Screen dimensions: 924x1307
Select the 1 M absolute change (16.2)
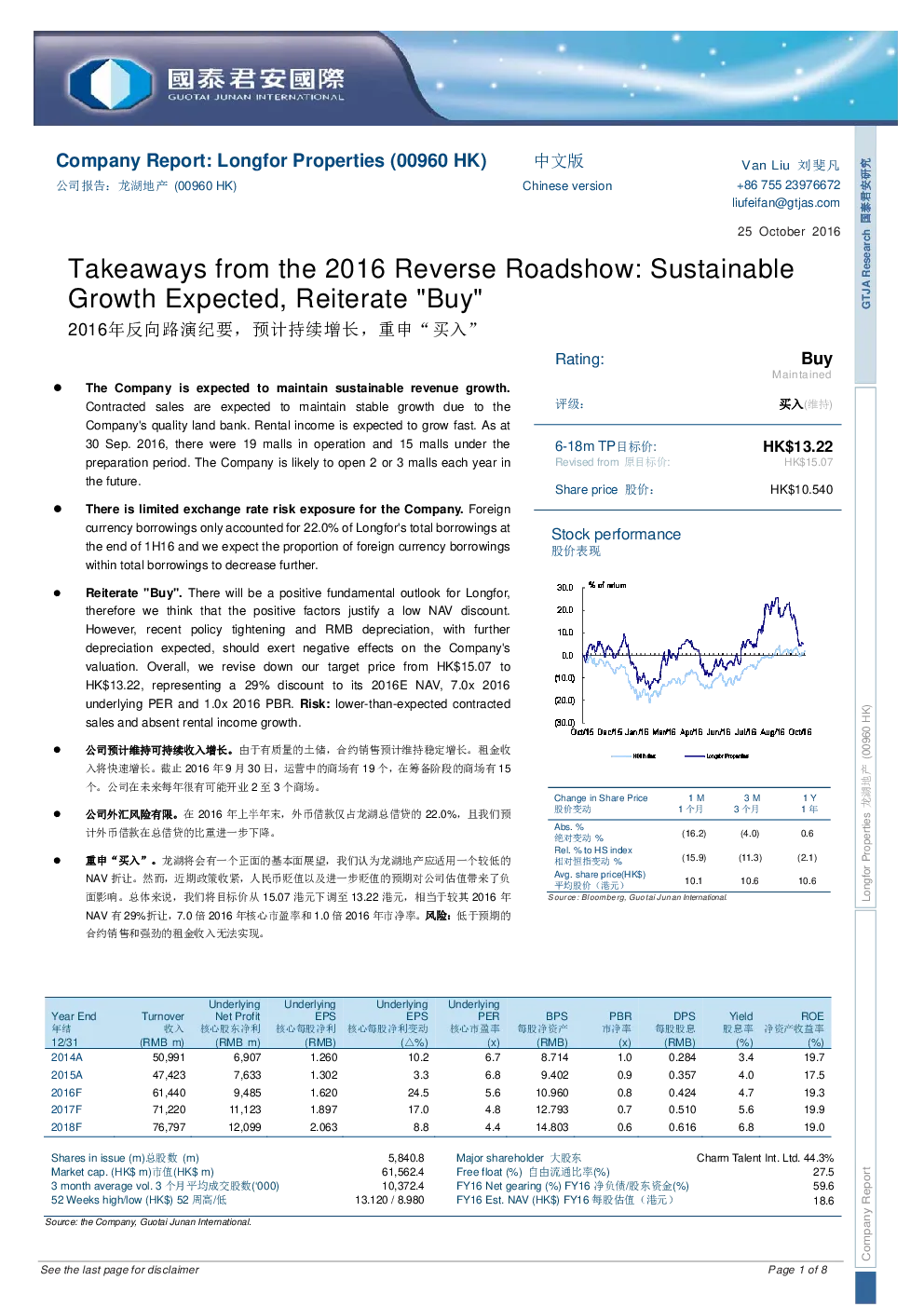[694, 834]
